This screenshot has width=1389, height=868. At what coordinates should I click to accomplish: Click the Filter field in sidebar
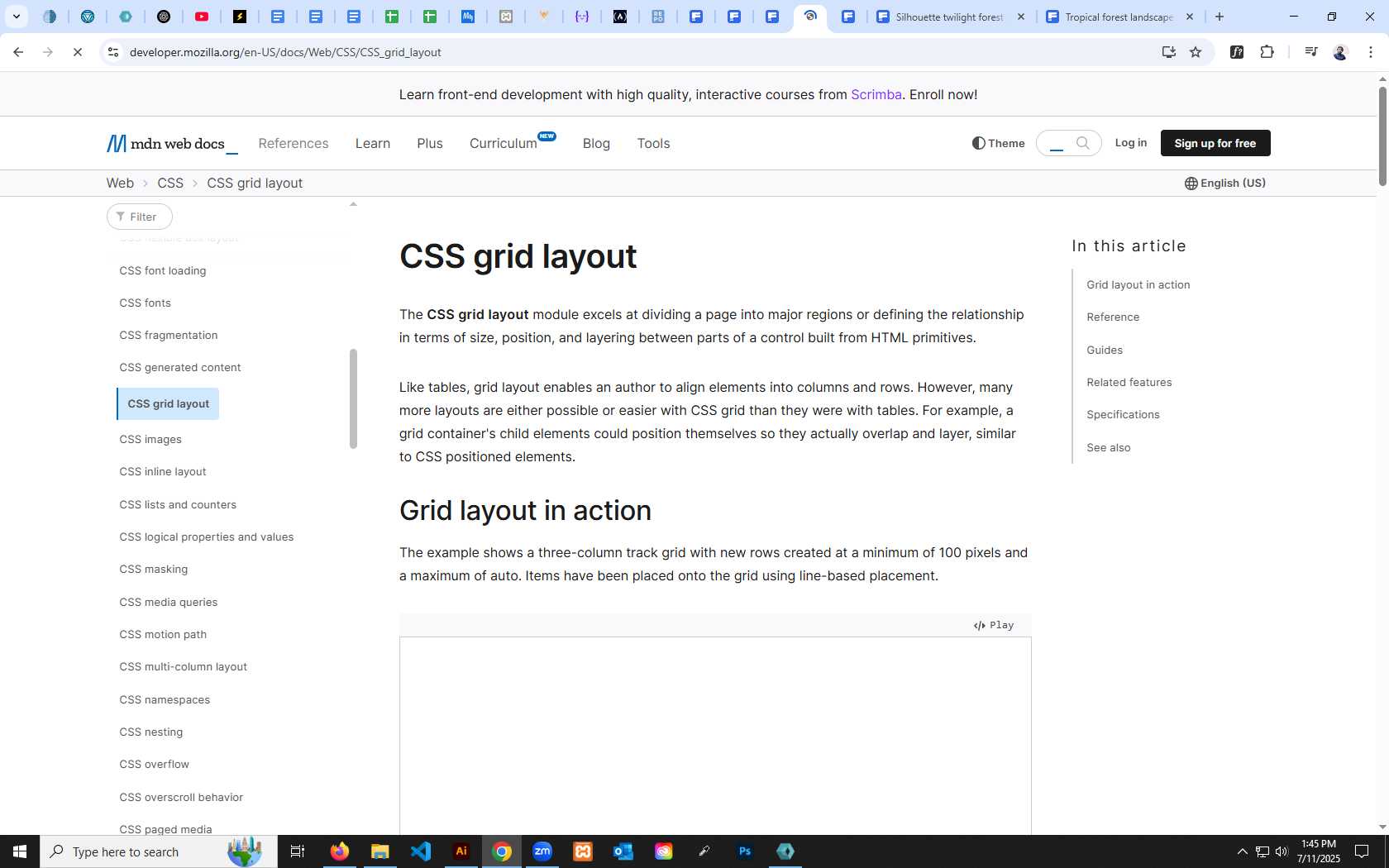[140, 217]
